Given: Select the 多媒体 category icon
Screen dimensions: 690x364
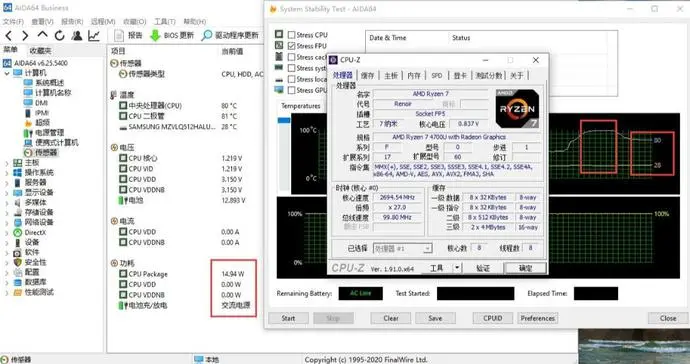Looking at the screenshot, I should point(18,202).
